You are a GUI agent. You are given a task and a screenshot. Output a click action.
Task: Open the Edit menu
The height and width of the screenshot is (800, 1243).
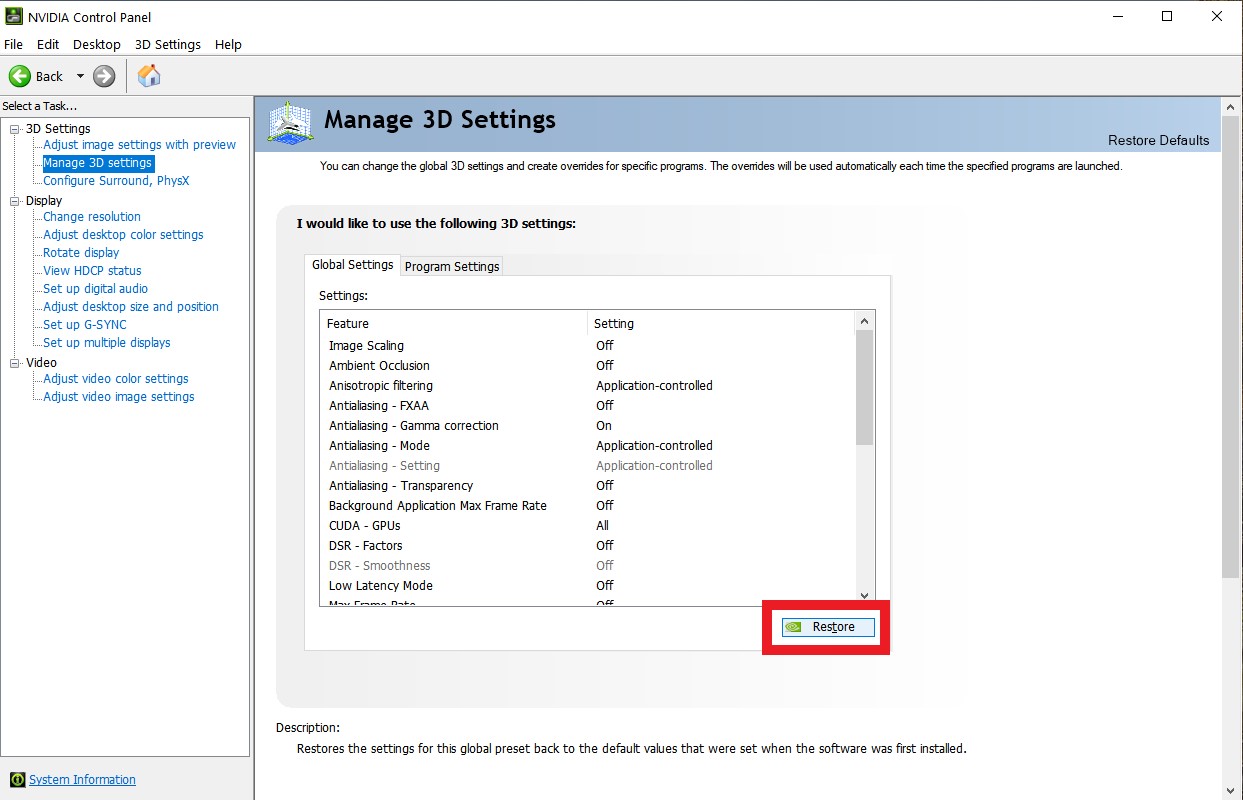coord(48,45)
